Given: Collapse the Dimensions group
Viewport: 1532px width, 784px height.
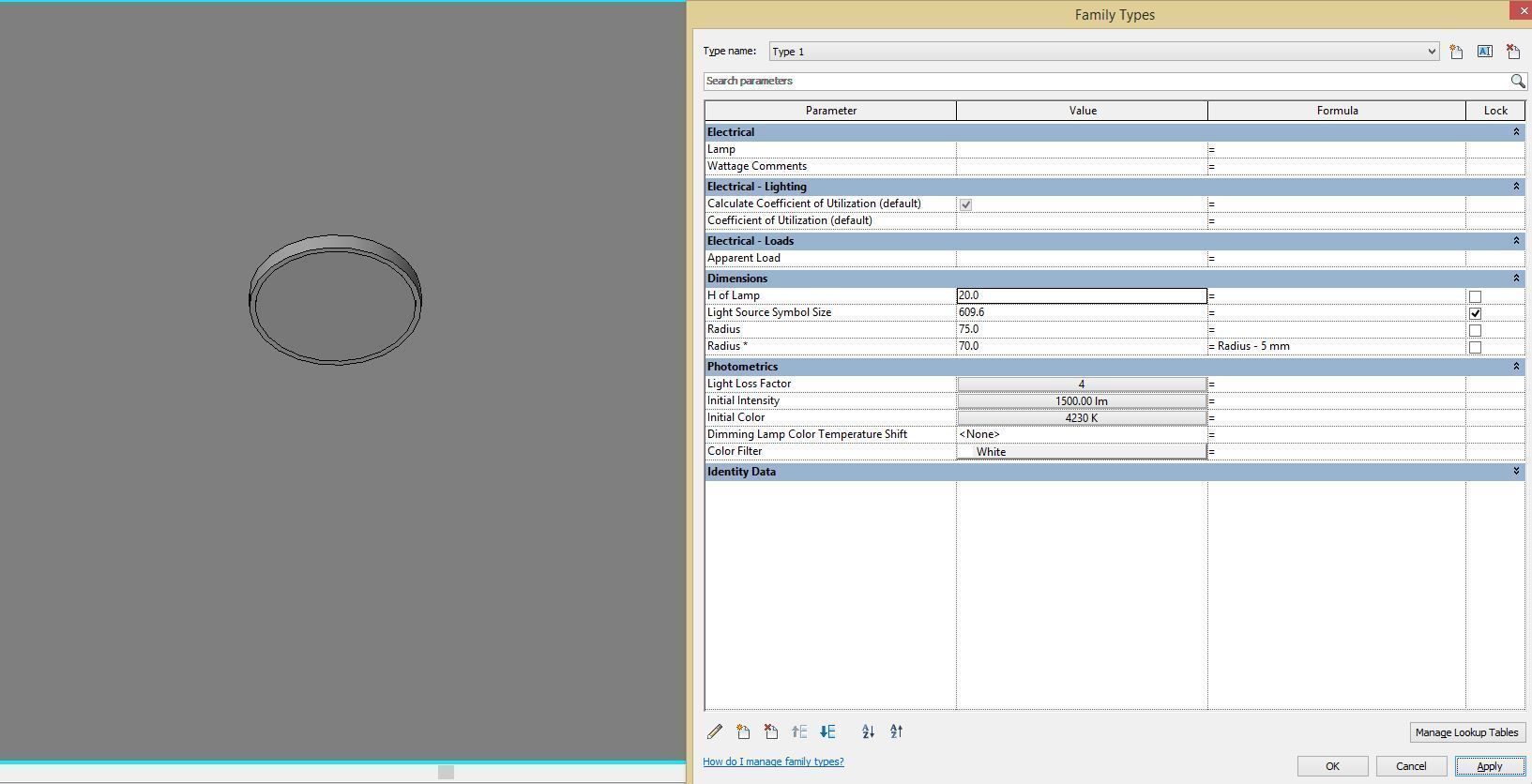Looking at the screenshot, I should pos(1516,279).
